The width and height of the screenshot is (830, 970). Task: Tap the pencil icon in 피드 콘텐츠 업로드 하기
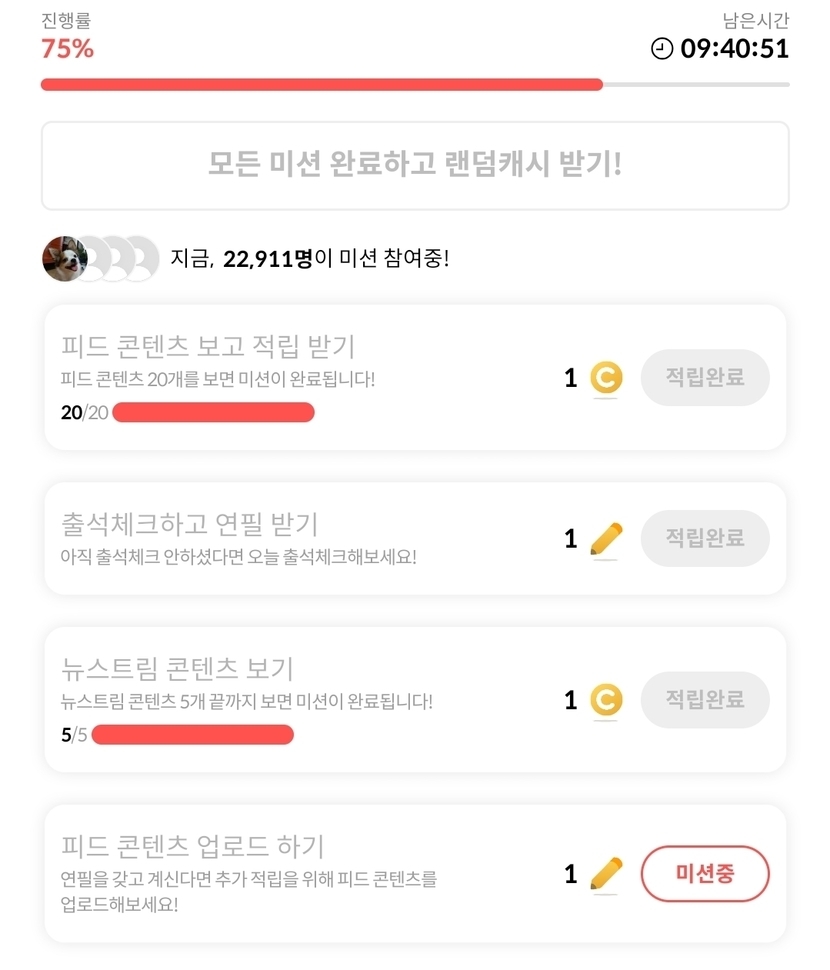605,874
